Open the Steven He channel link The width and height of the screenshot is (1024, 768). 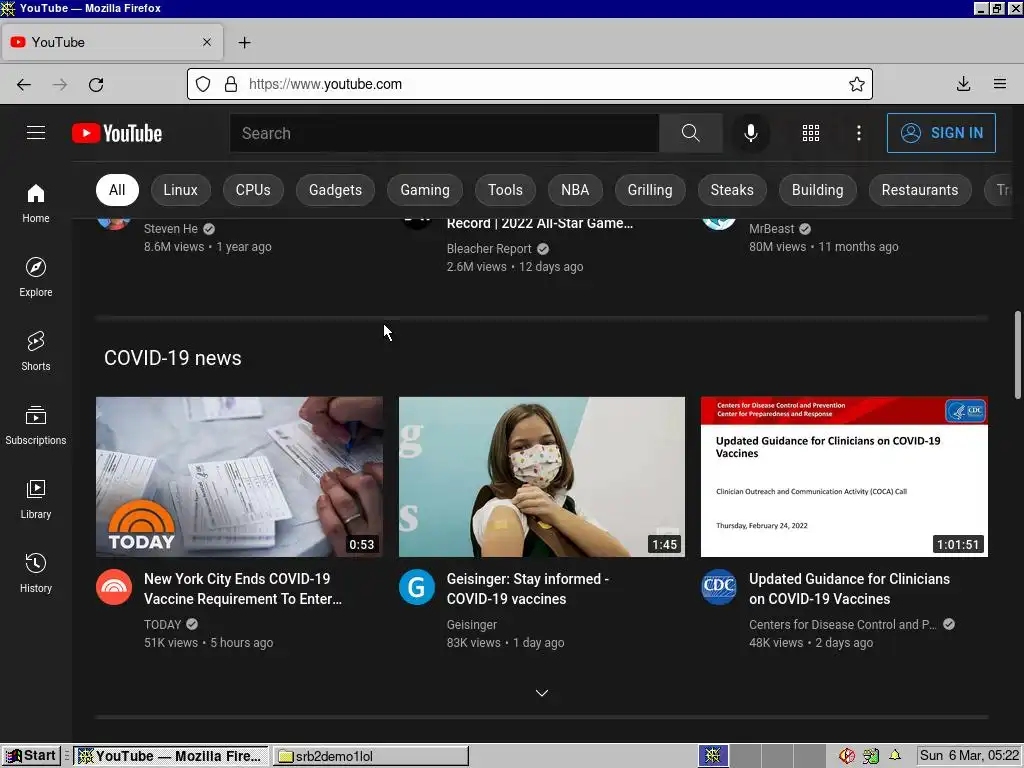coord(170,229)
